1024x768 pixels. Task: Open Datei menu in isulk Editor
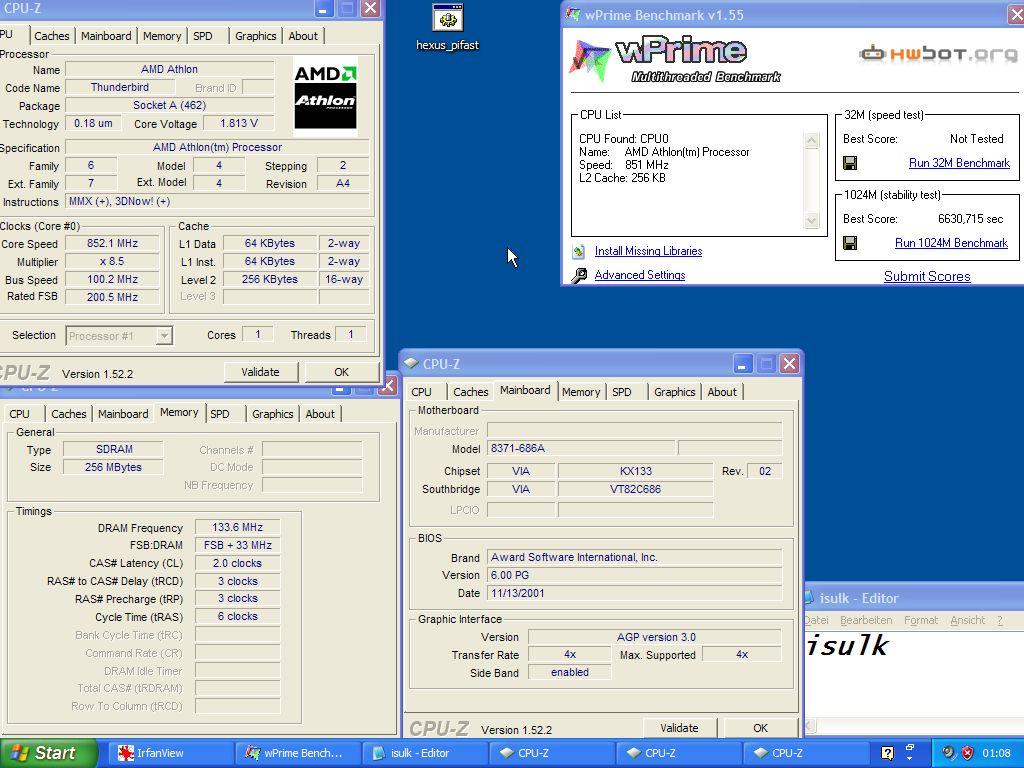click(x=816, y=620)
